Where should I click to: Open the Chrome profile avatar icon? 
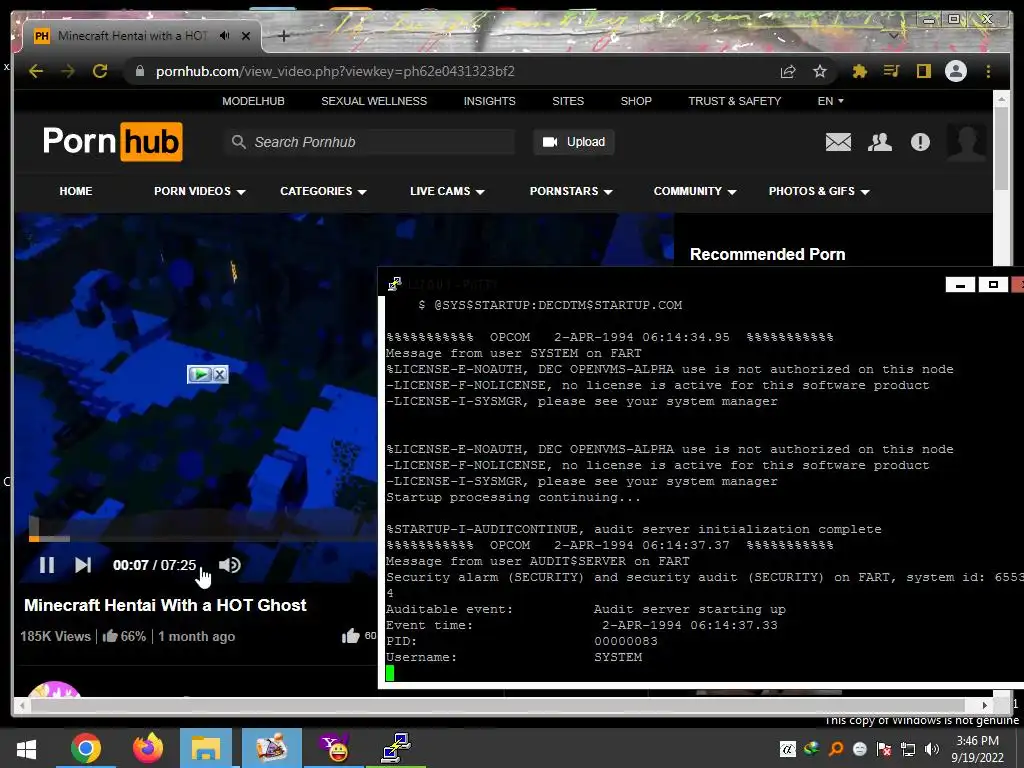click(955, 71)
